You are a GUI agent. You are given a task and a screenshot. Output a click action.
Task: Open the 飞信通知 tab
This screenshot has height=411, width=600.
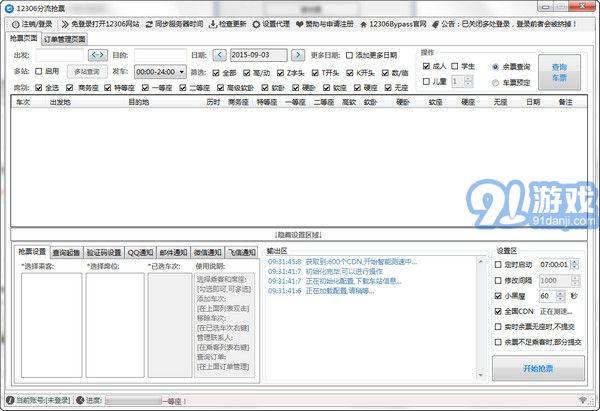242,253
